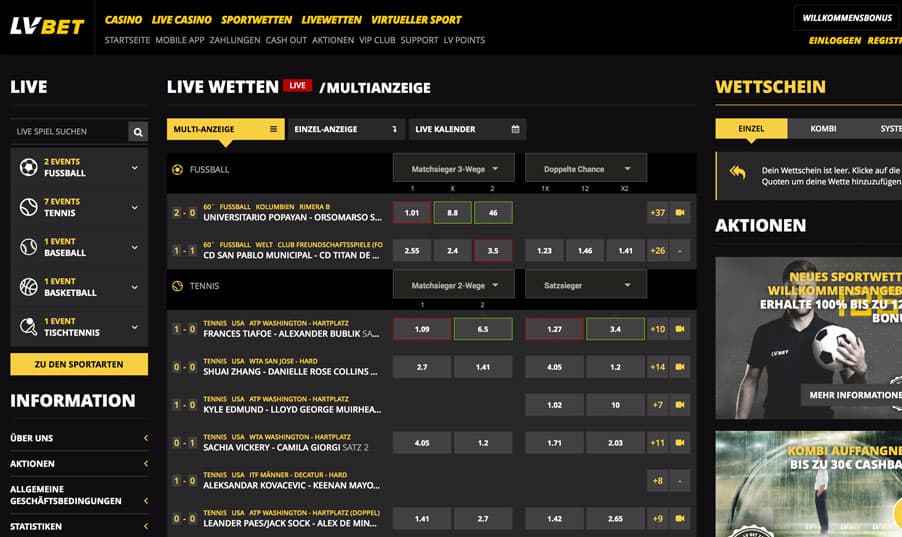
Task: Expand the Statistiken information section
Action: click(79, 526)
